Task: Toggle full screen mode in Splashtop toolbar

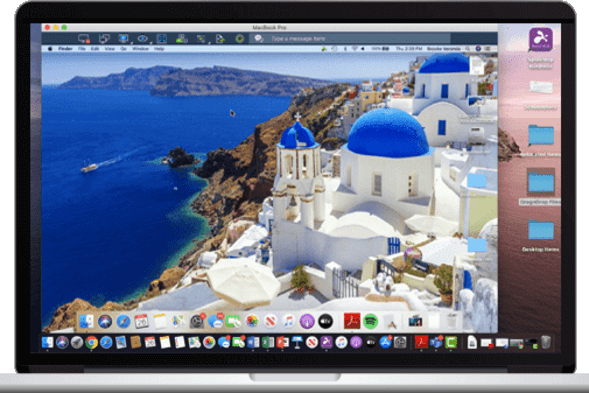Action: point(162,38)
